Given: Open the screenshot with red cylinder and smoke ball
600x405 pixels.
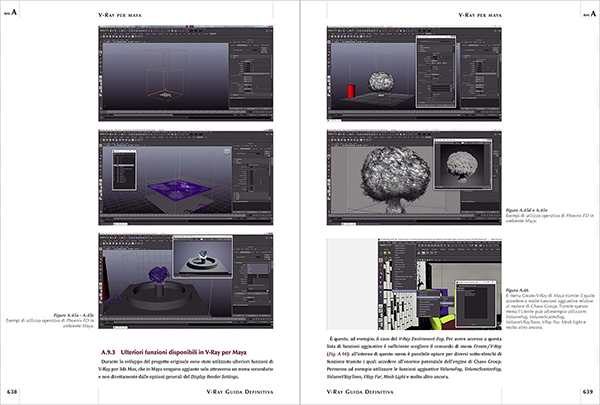Looking at the screenshot, I should coord(414,73).
